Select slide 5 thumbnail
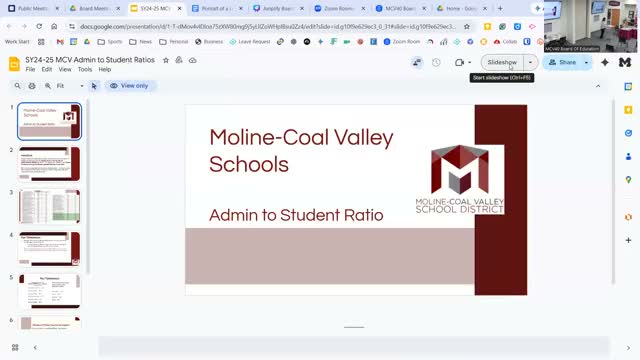The image size is (640, 360). click(x=49, y=291)
